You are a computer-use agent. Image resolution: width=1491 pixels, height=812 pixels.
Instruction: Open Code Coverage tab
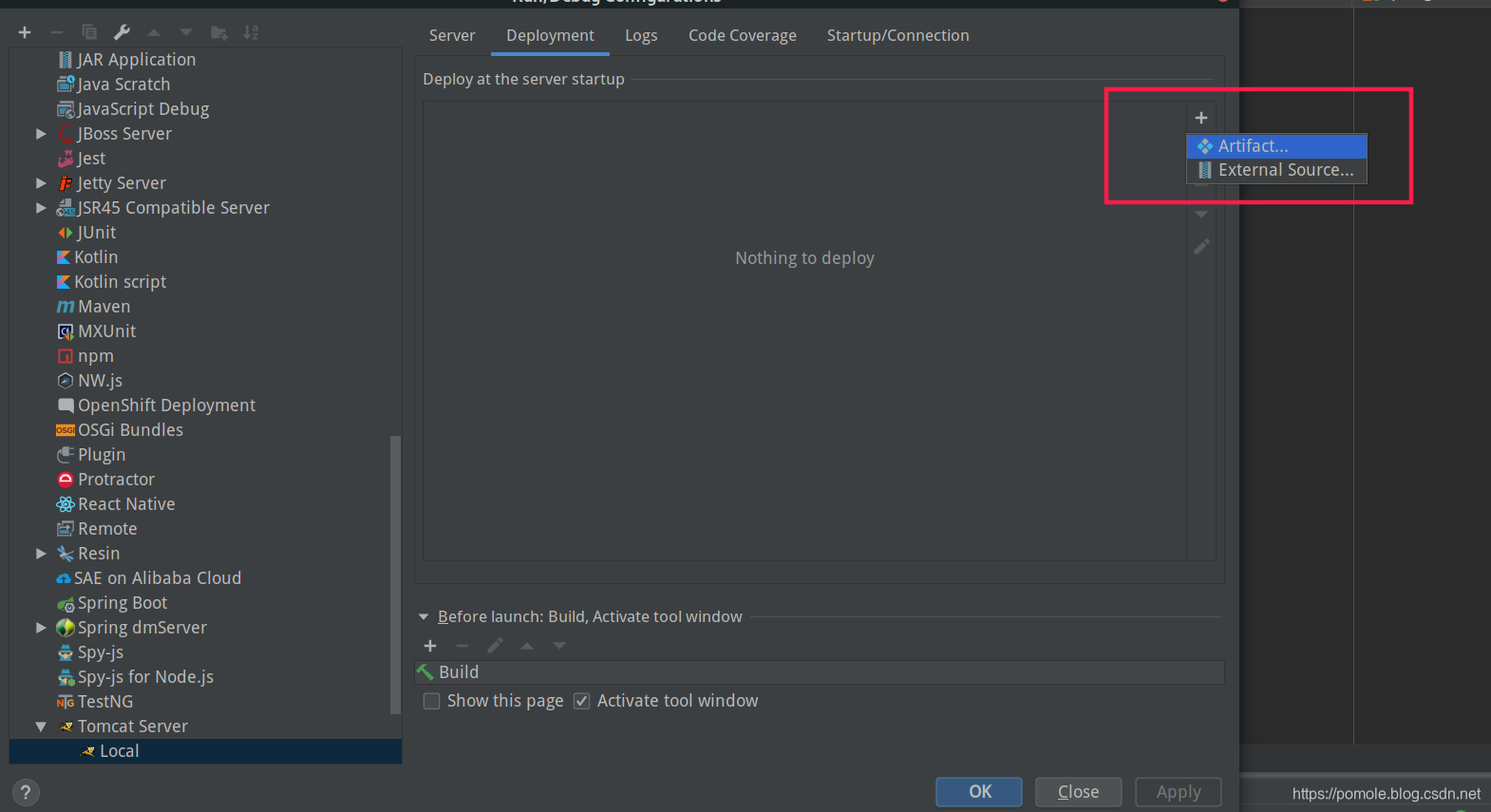point(743,36)
